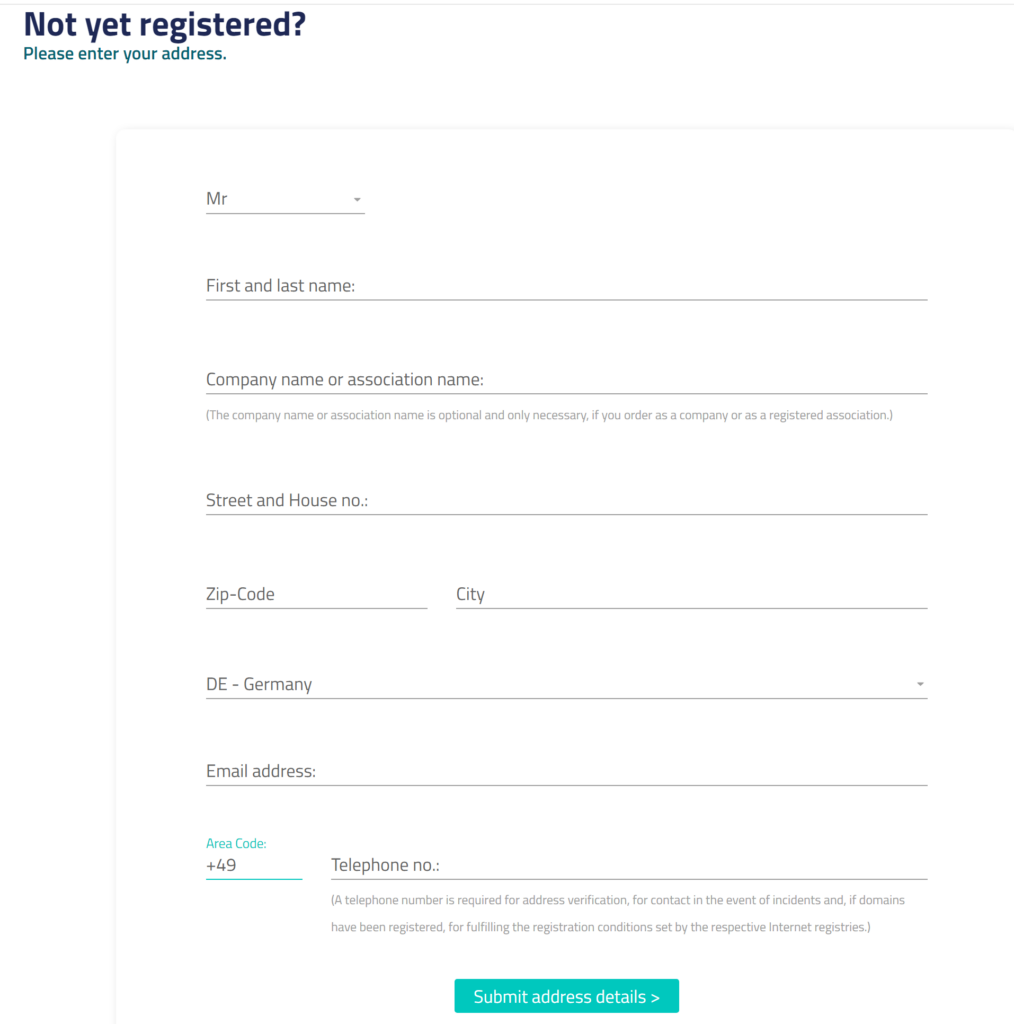The height and width of the screenshot is (1024, 1014).
Task: Click the Please enter your address subtitle
Action: coord(125,54)
